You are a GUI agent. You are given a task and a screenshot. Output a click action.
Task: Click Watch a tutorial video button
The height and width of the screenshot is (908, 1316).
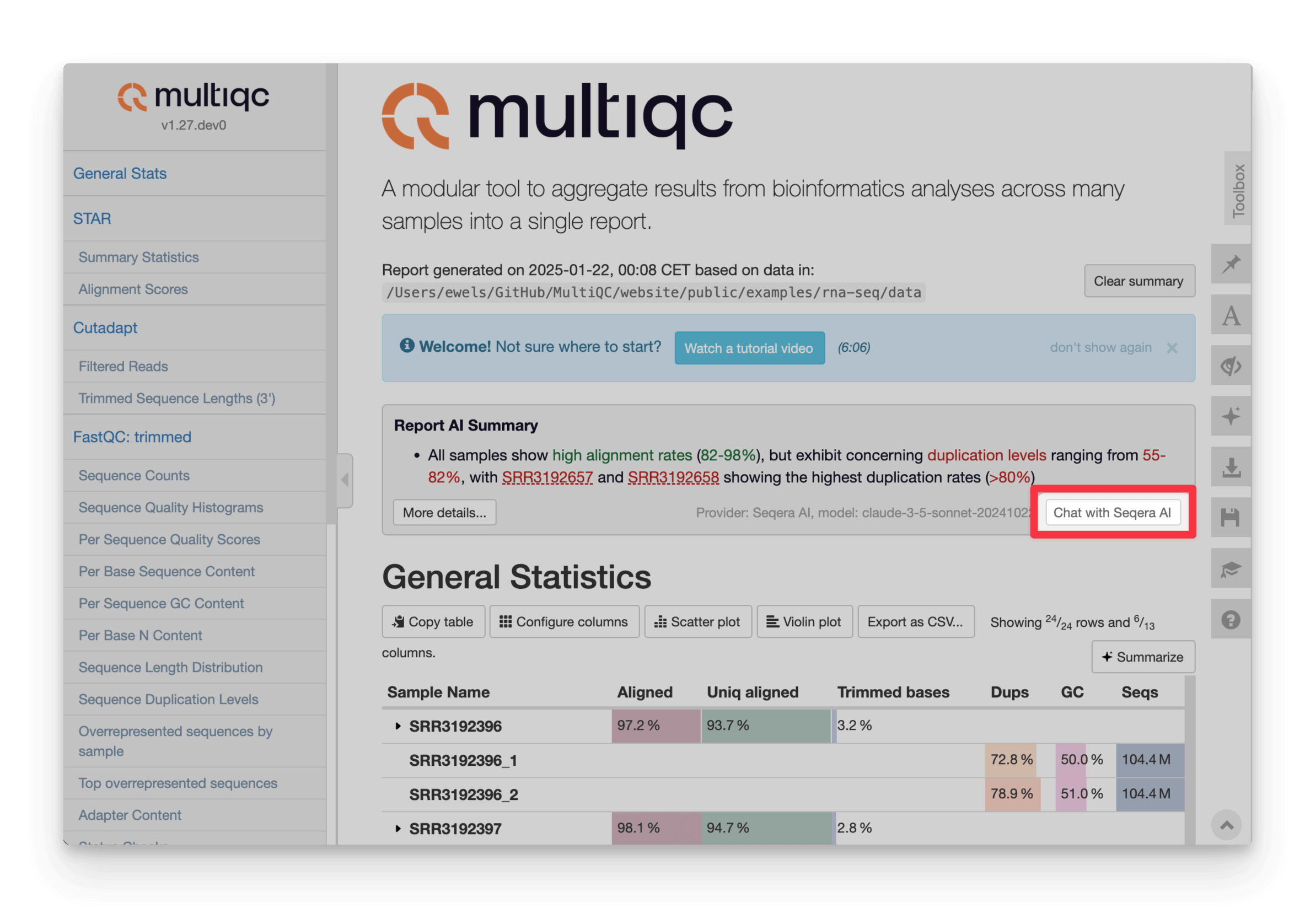[749, 348]
